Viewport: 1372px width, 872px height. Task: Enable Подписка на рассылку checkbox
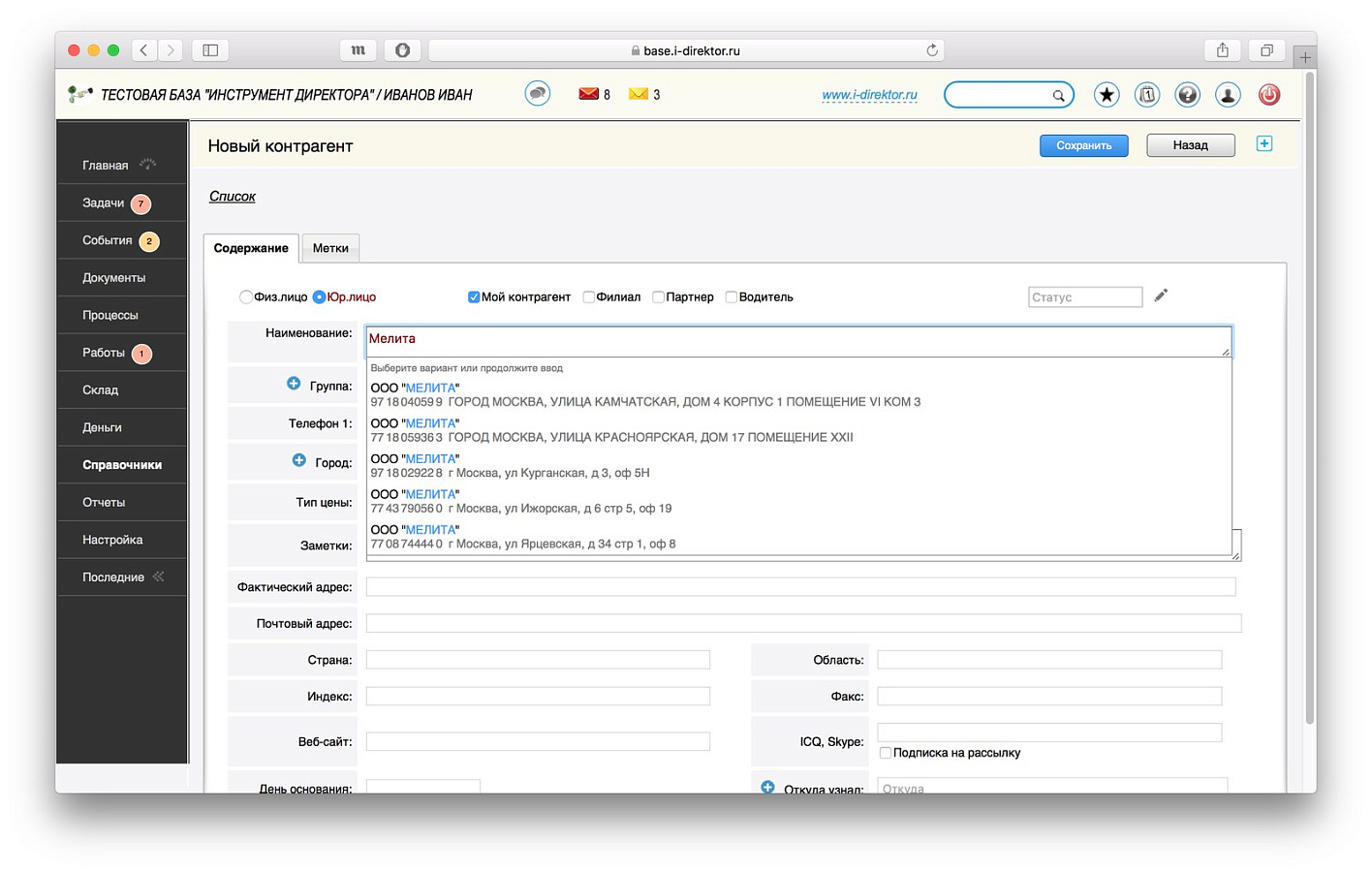tap(886, 753)
